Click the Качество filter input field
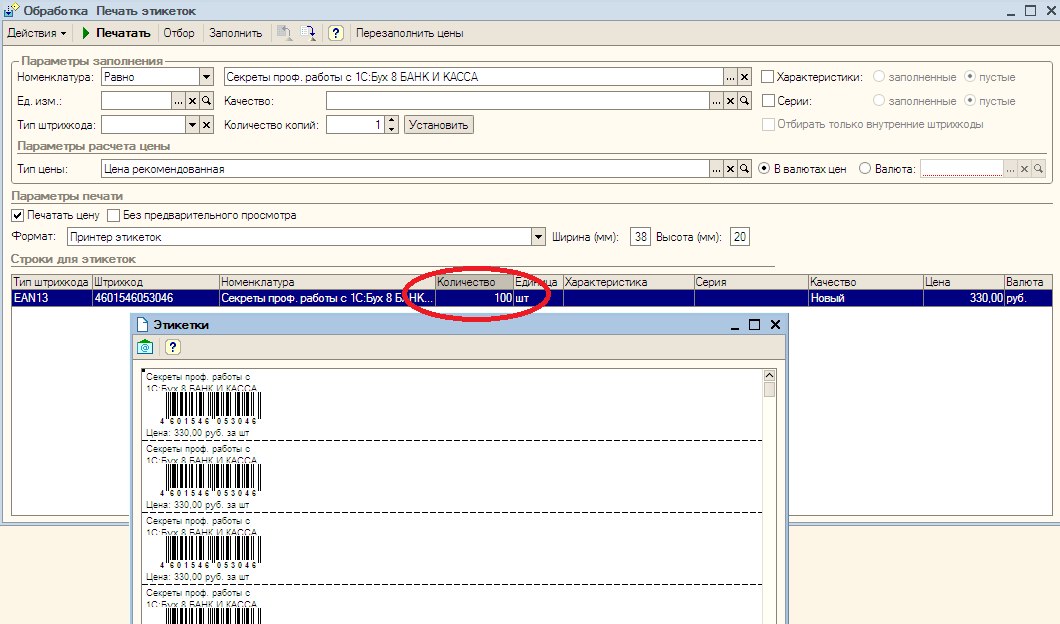 (518, 101)
